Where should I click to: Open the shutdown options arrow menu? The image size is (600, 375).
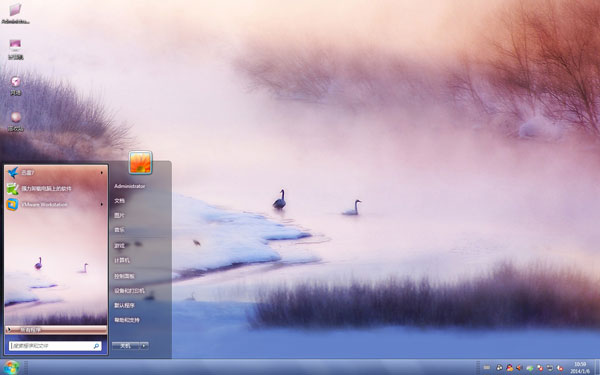[x=144, y=346]
